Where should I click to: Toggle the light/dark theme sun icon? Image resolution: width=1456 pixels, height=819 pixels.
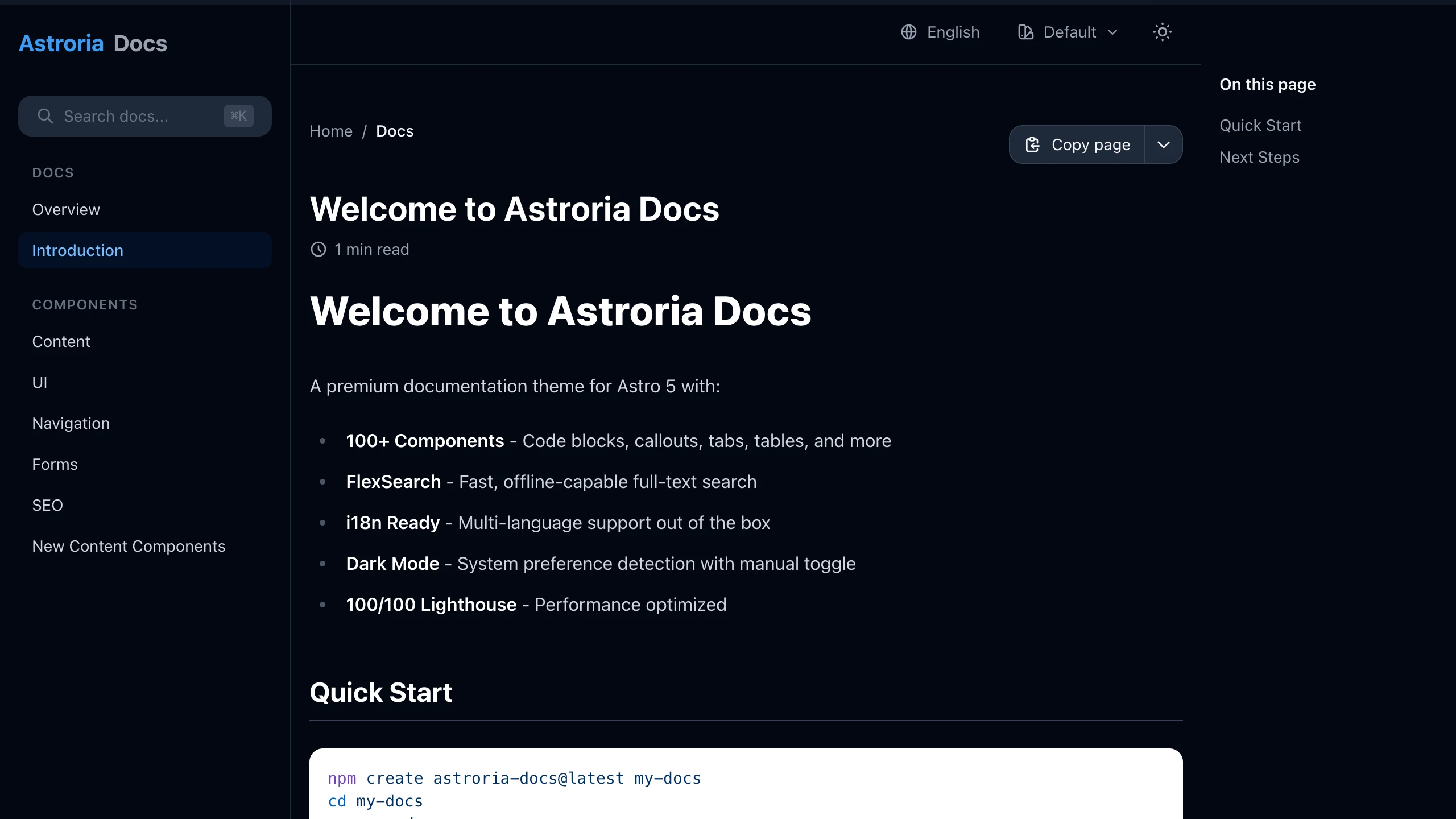coord(1162,32)
